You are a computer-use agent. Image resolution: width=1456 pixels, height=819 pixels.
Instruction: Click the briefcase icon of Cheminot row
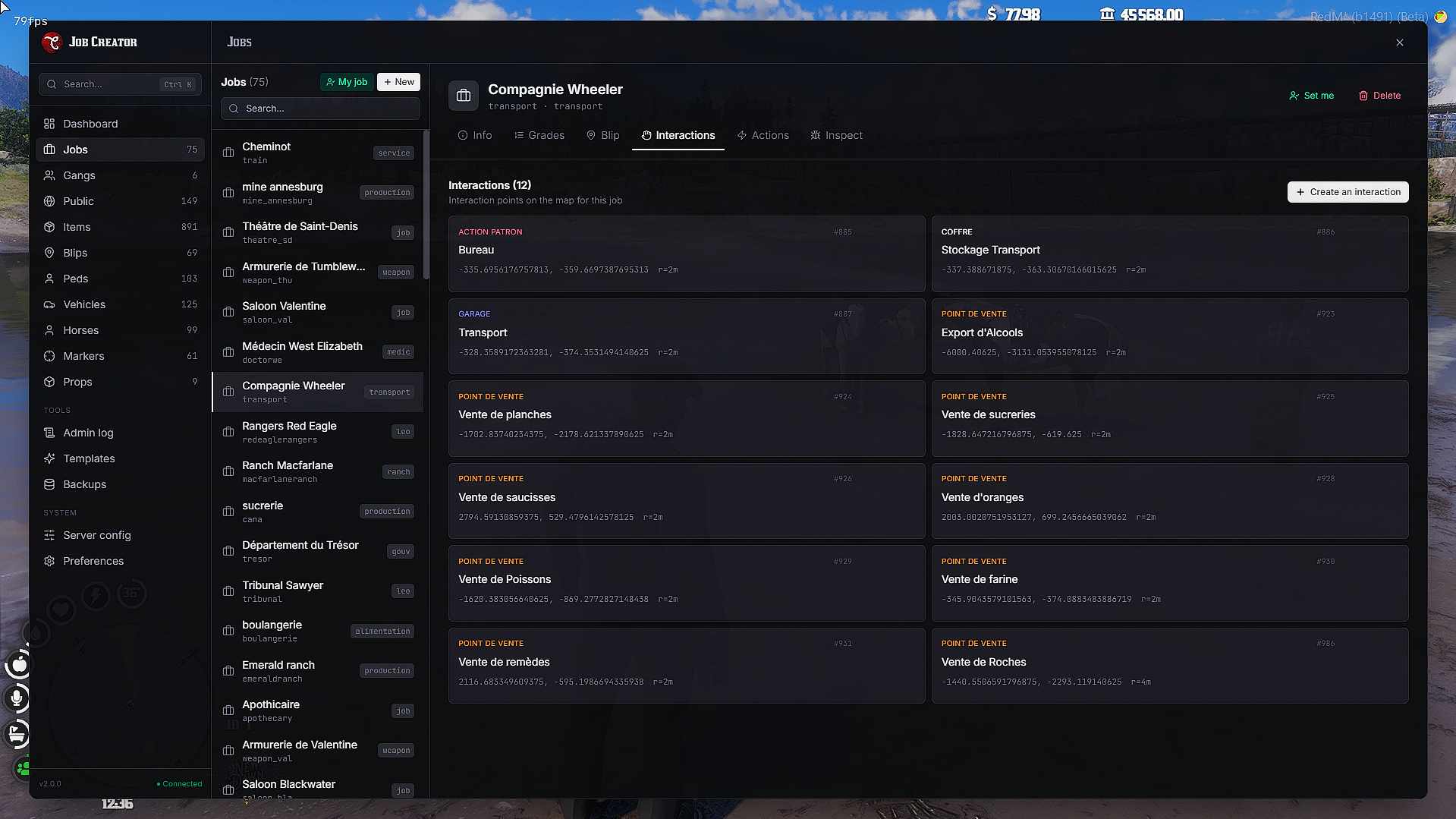[x=228, y=153]
